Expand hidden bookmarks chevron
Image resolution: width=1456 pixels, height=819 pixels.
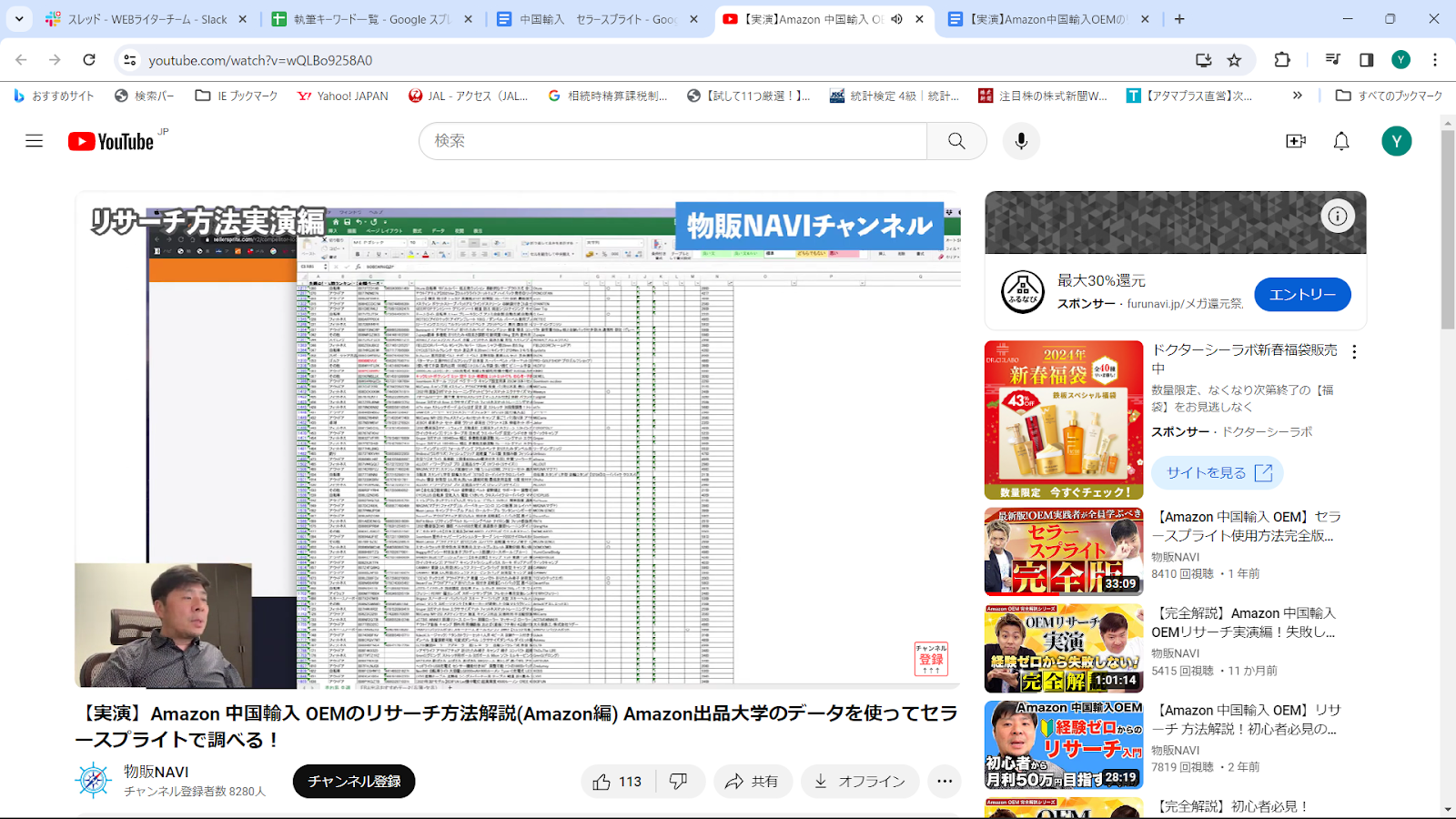click(x=1298, y=96)
